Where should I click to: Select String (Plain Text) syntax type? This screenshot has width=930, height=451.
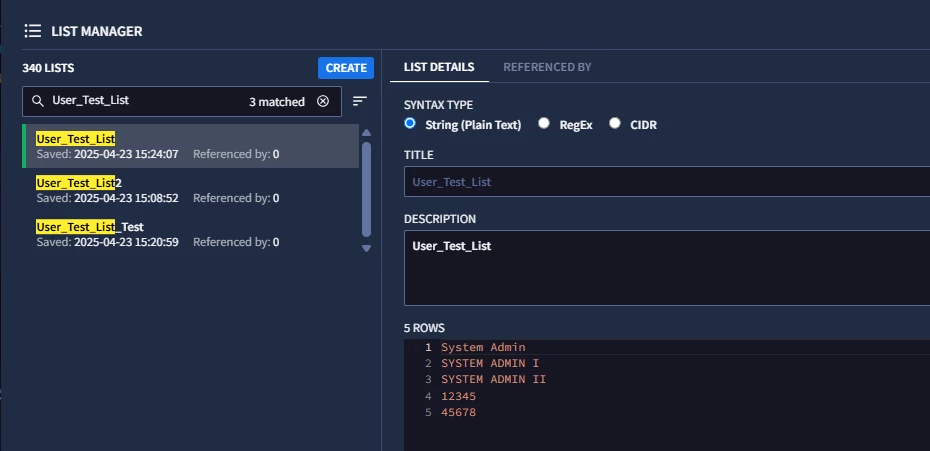(410, 123)
